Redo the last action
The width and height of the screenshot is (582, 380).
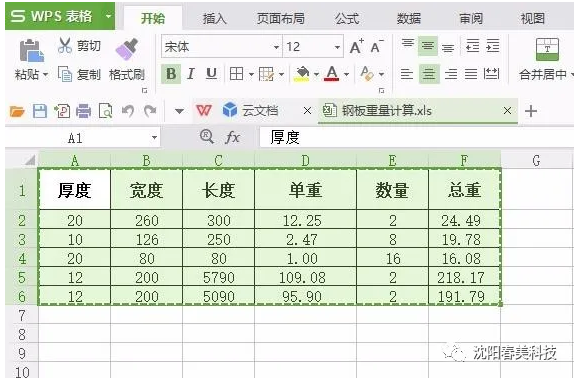pyautogui.click(x=150, y=111)
